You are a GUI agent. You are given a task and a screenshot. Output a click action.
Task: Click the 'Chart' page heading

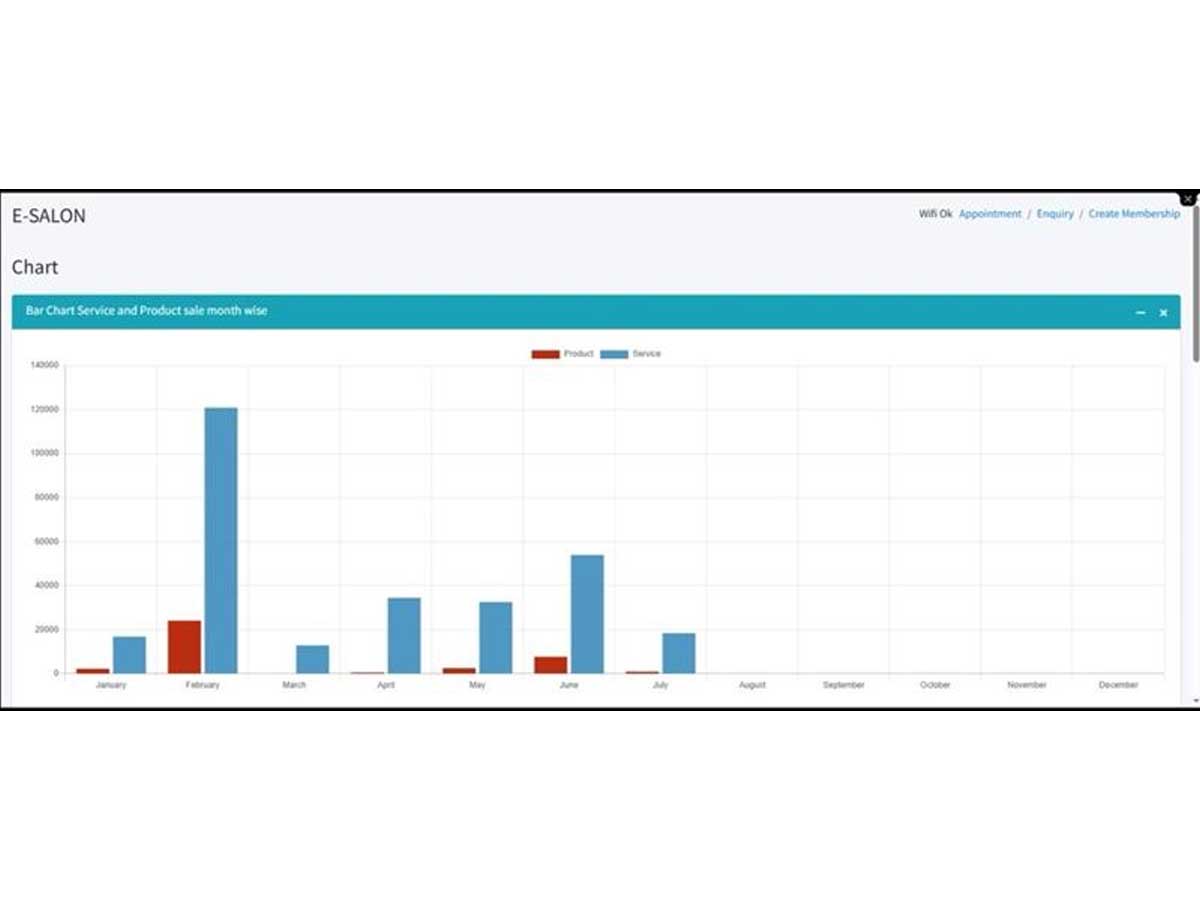(35, 267)
